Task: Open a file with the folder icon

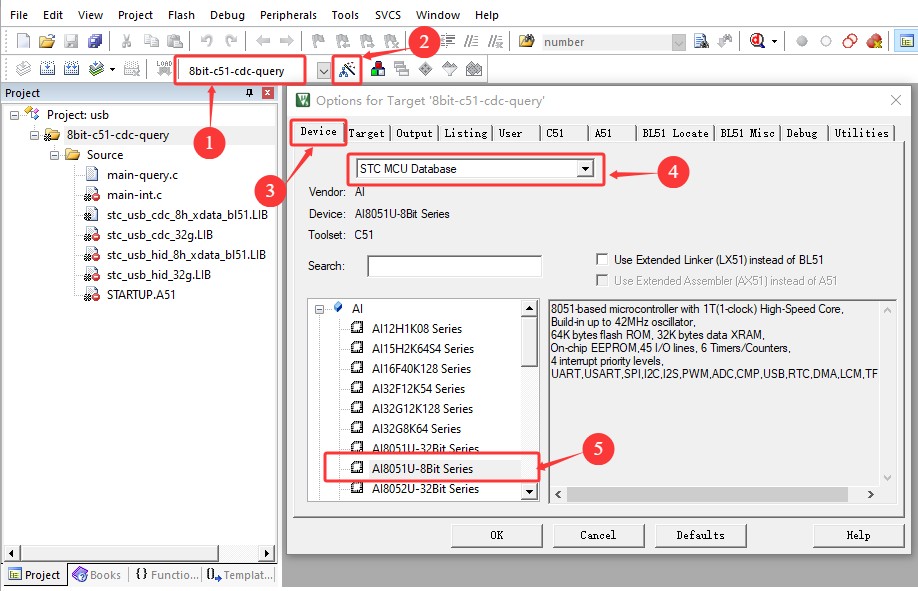Action: tap(47, 41)
